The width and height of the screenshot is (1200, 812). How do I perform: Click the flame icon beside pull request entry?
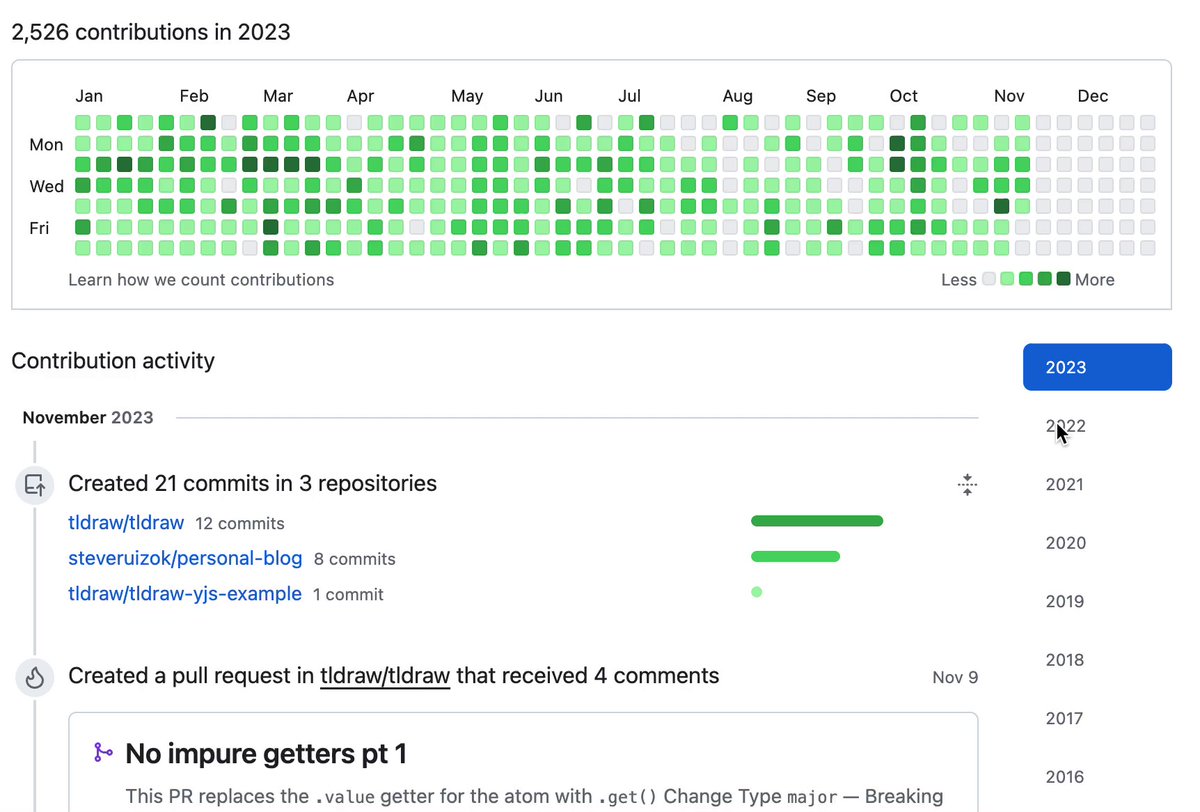[35, 677]
